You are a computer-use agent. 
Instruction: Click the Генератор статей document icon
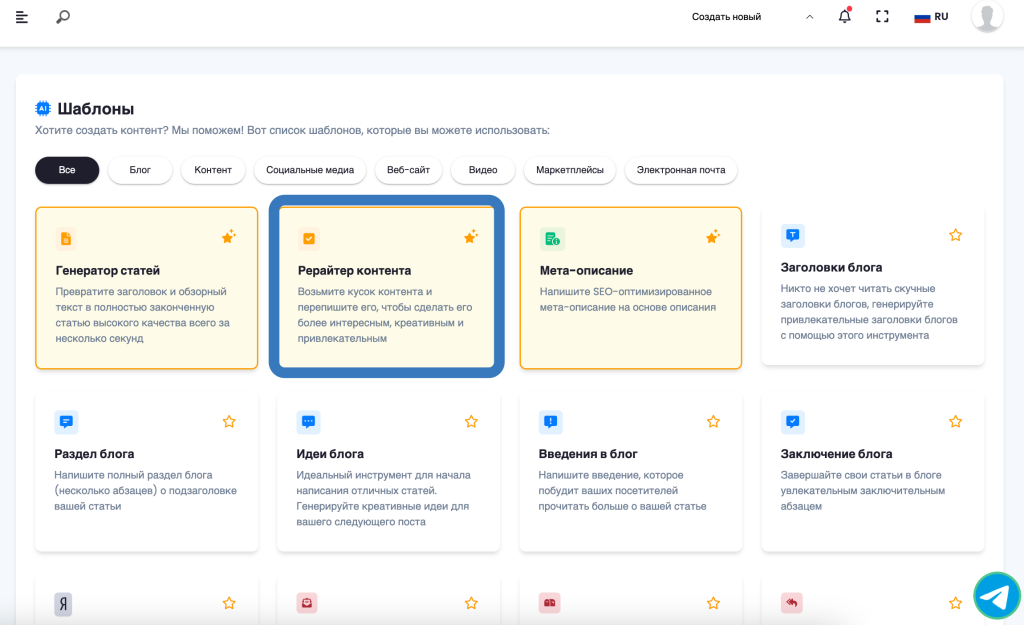[66, 239]
